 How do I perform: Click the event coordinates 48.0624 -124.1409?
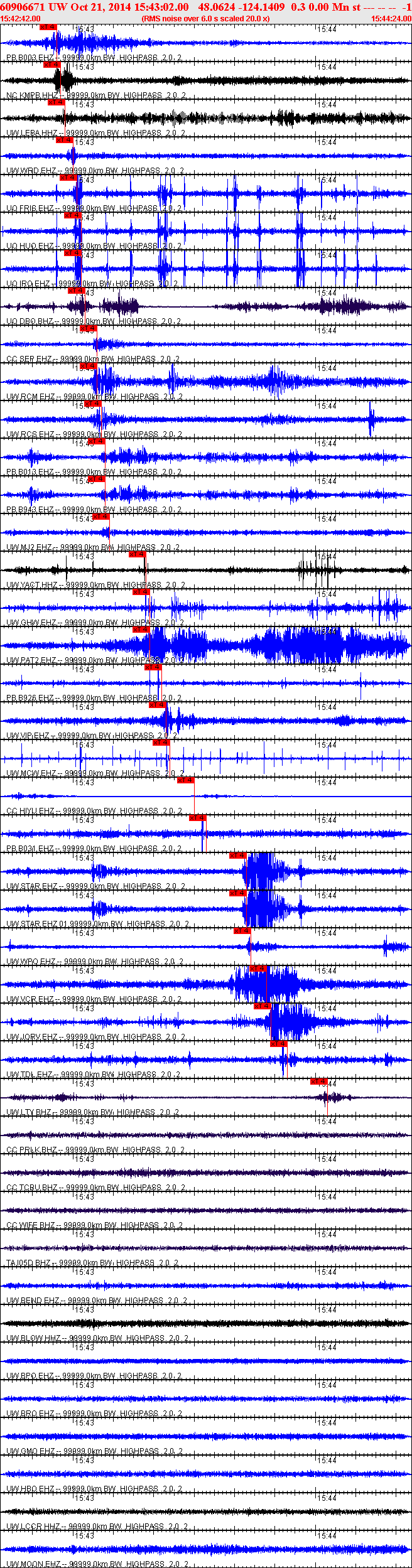[x=241, y=7]
